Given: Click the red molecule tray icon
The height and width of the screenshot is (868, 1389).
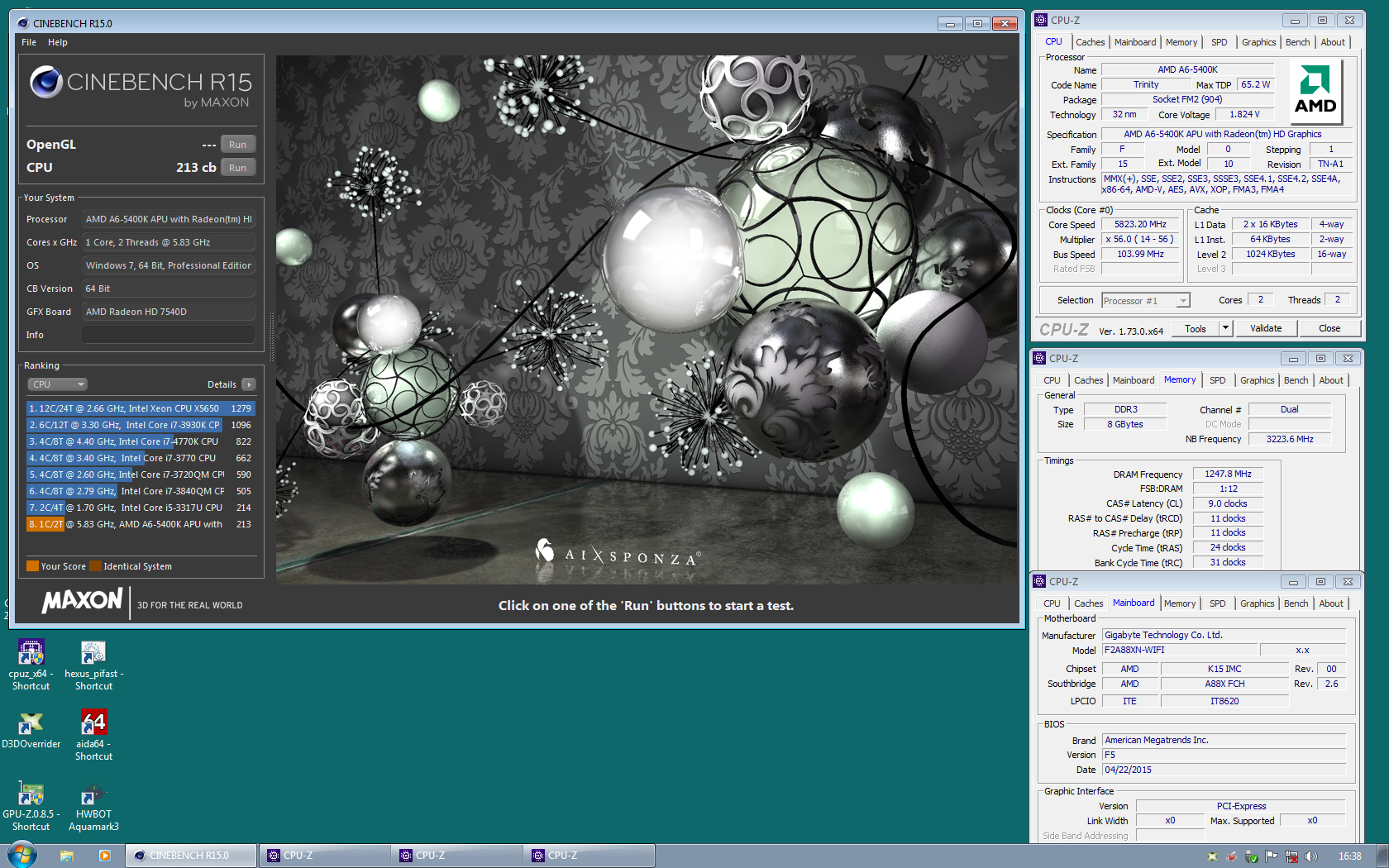Looking at the screenshot, I should [1232, 856].
